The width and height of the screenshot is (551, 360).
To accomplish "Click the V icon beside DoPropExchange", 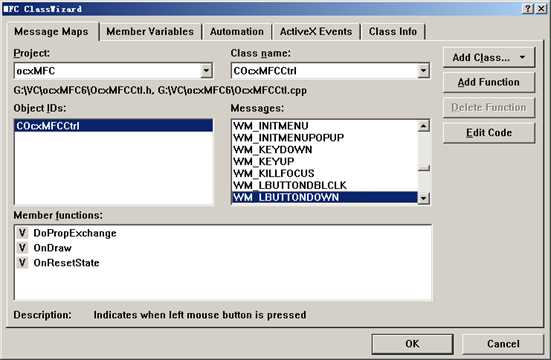I will [22, 233].
